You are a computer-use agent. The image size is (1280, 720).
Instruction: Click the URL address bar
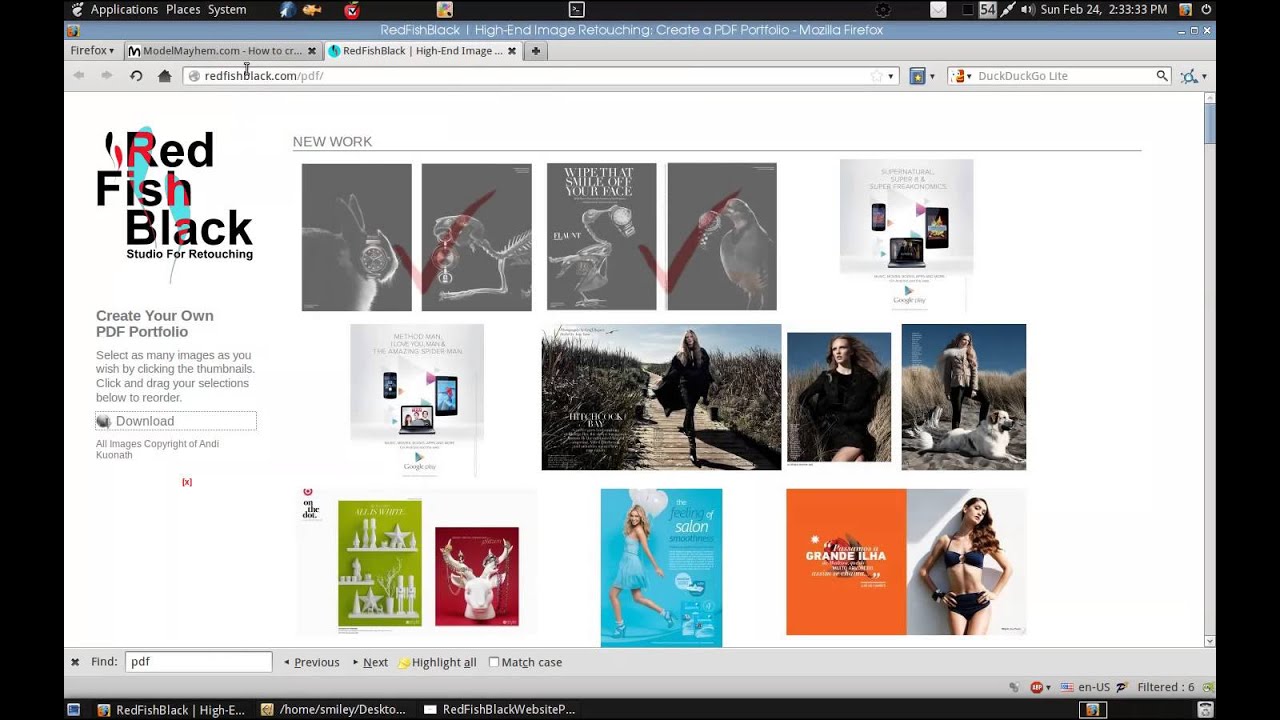coord(540,76)
